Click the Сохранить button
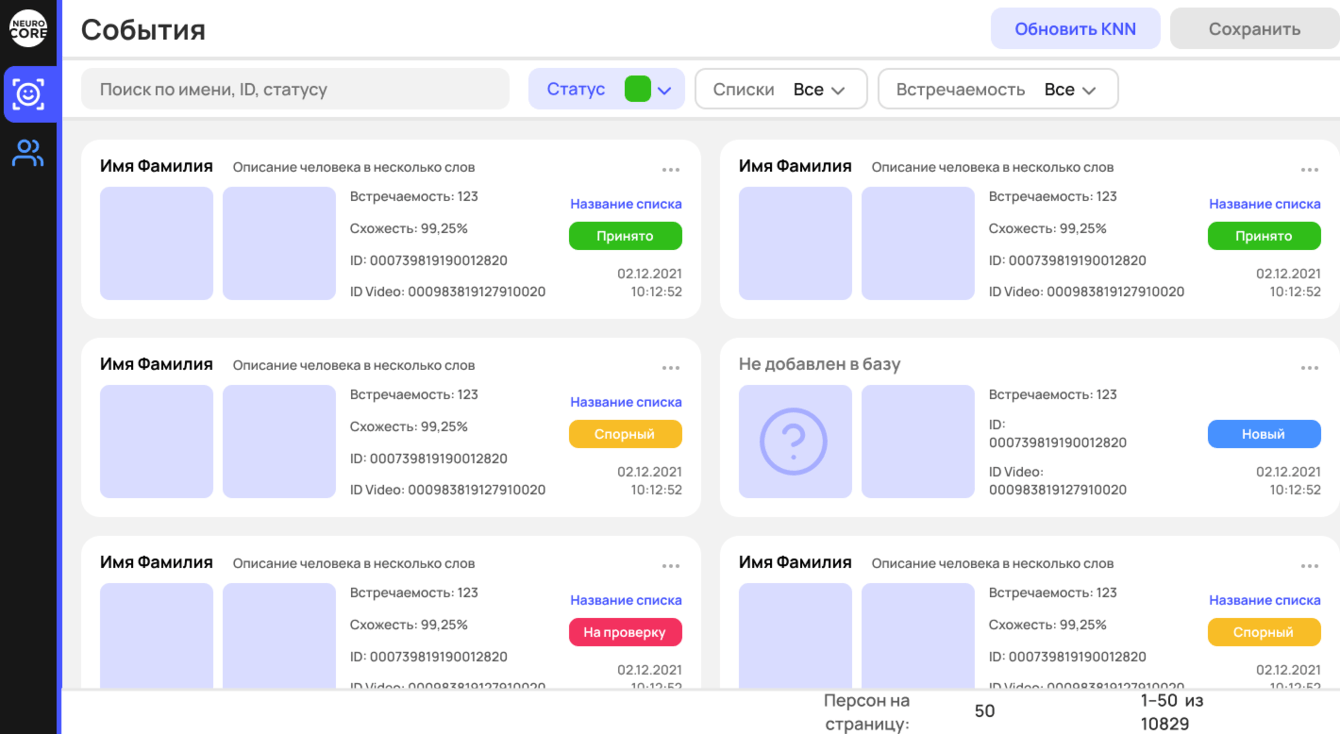 point(1254,29)
